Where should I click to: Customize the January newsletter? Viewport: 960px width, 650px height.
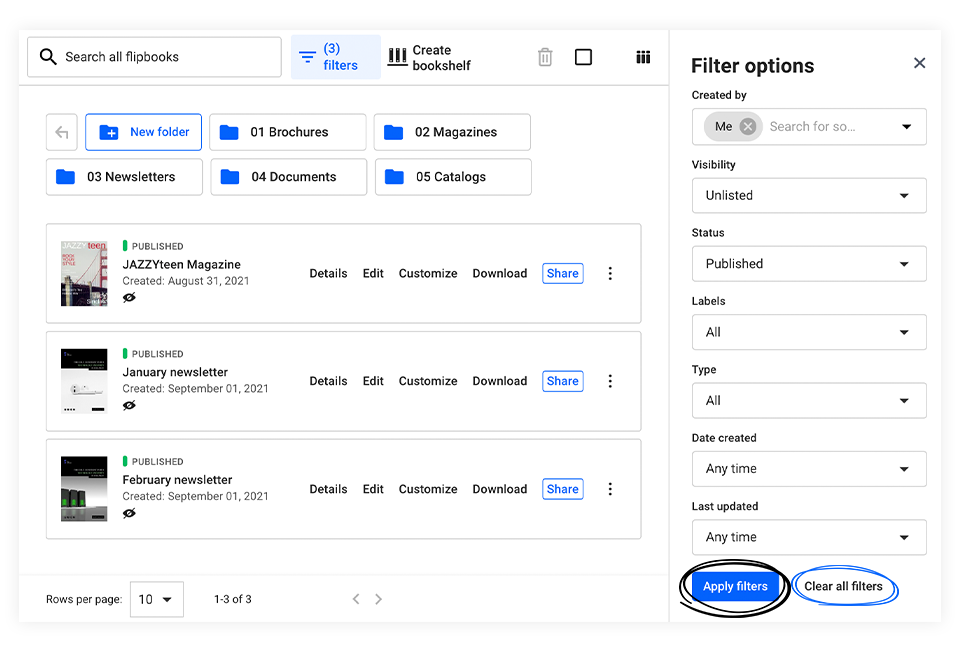point(428,381)
